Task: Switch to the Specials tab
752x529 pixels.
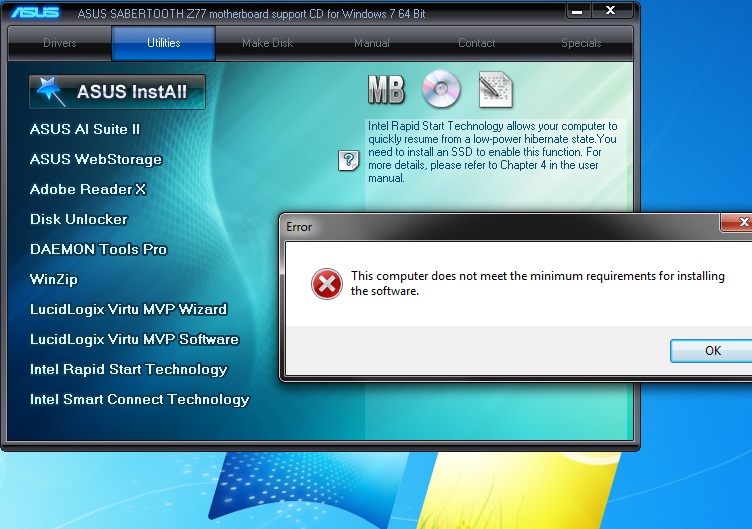Action: pos(581,43)
